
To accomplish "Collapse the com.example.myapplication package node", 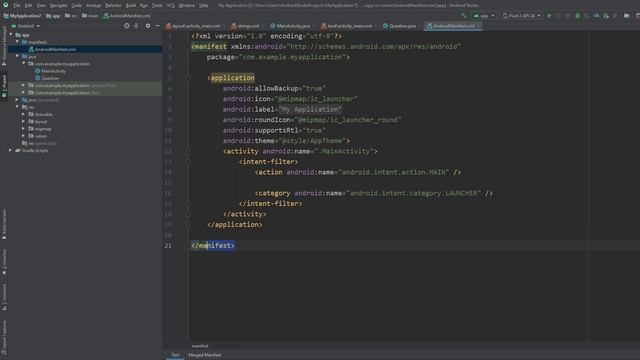I will 24,64.
